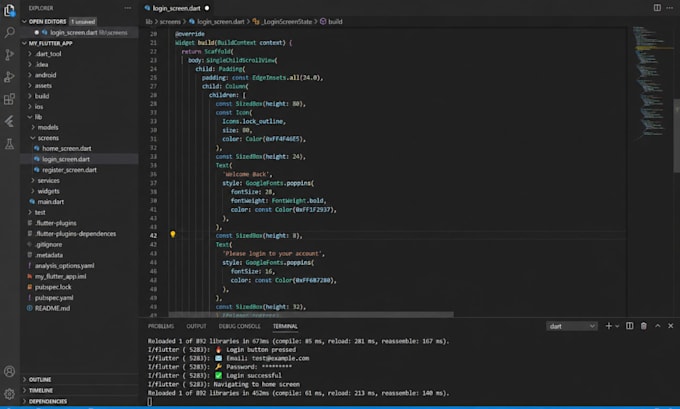This screenshot has height=409, width=680.
Task: Open the Search view in activity bar
Action: click(x=9, y=32)
